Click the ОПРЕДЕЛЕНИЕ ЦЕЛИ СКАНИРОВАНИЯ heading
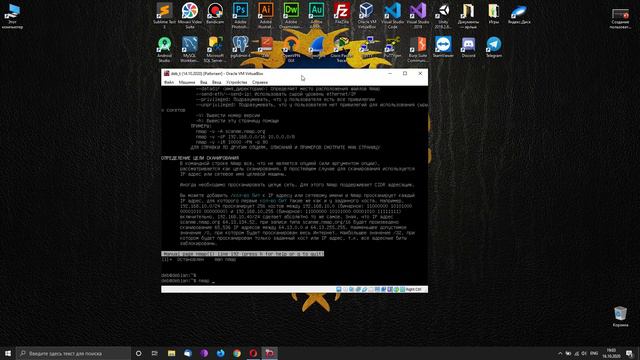 coord(200,158)
